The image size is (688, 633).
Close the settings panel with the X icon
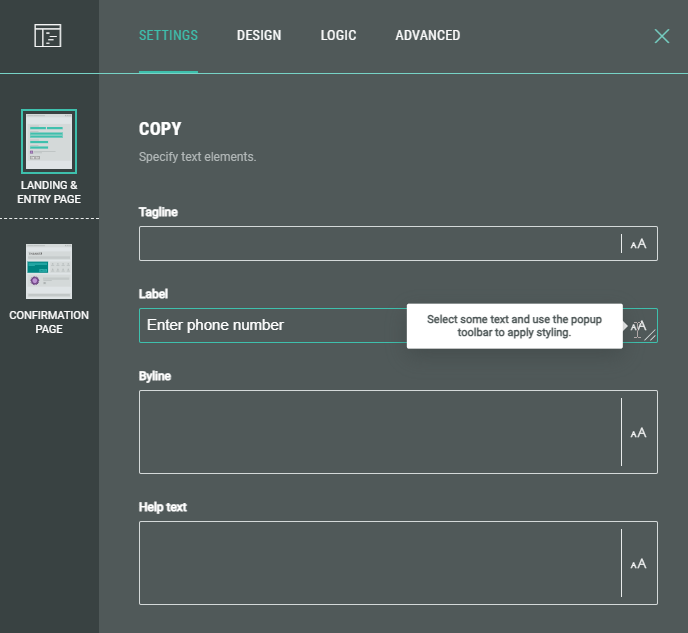coord(662,36)
